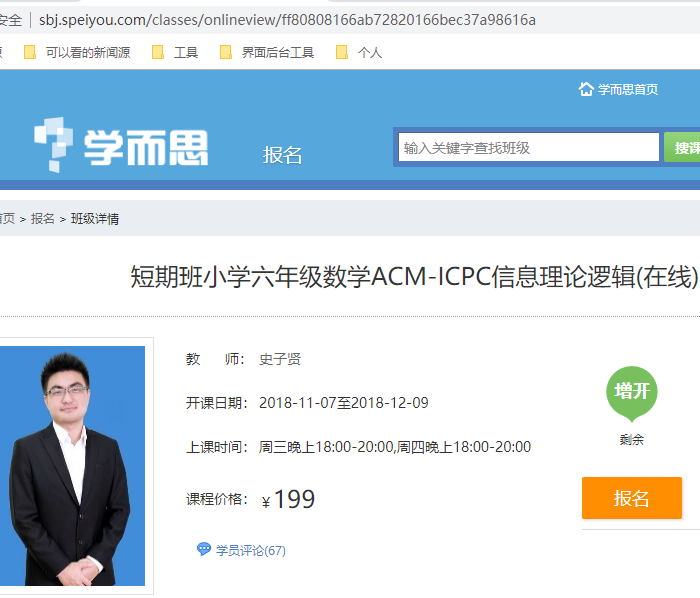
Task: Open the 可以看的新闻源 bookmark folder
Action: (x=77, y=53)
